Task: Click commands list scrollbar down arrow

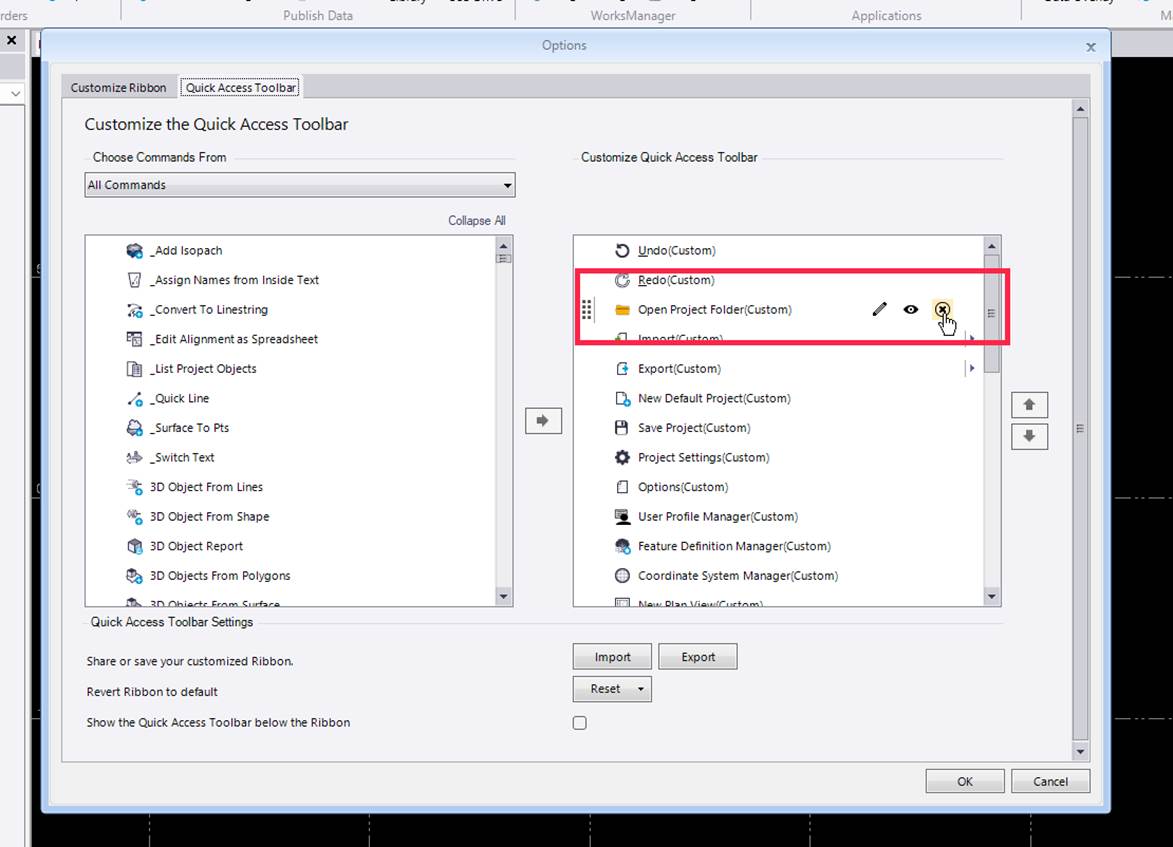Action: (x=503, y=596)
